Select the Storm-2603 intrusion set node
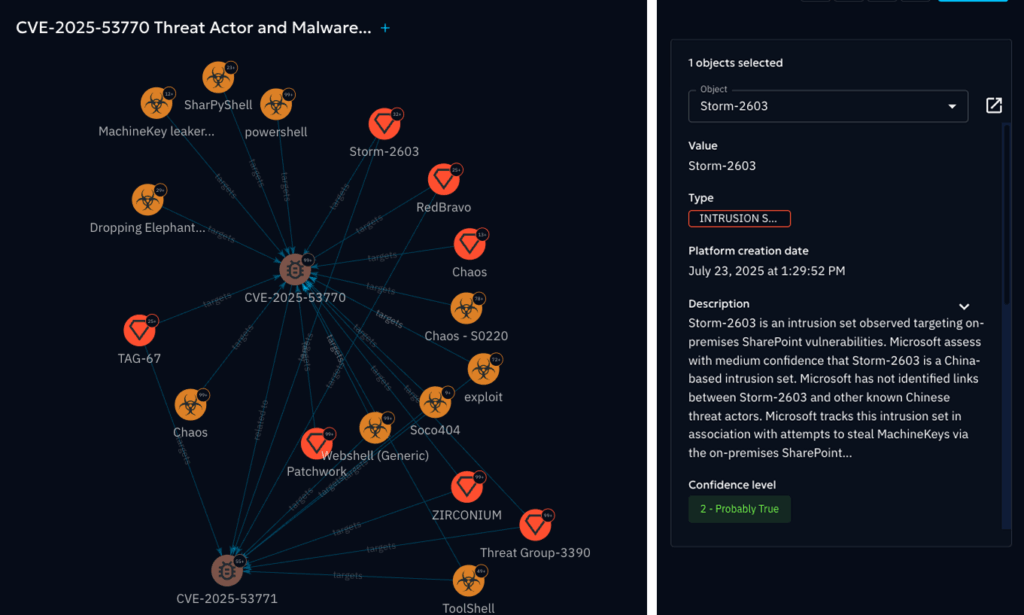 pyautogui.click(x=383, y=125)
